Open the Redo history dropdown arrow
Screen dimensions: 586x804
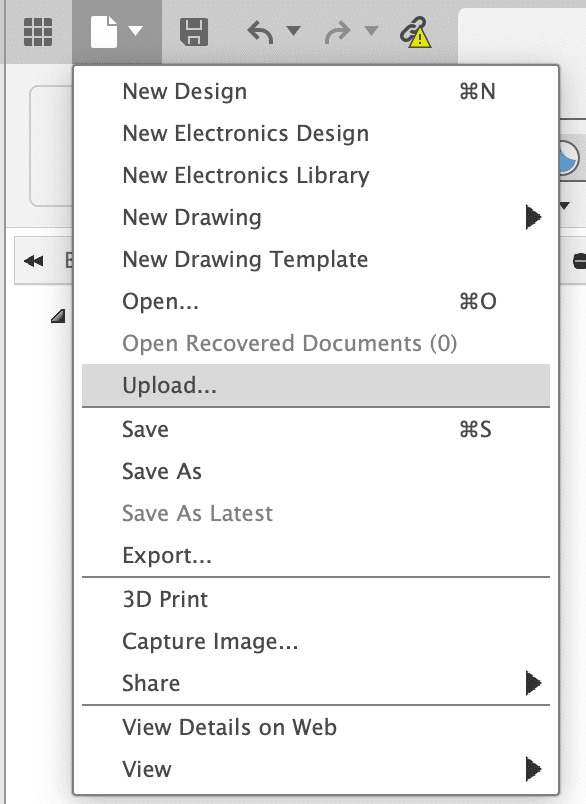[371, 31]
